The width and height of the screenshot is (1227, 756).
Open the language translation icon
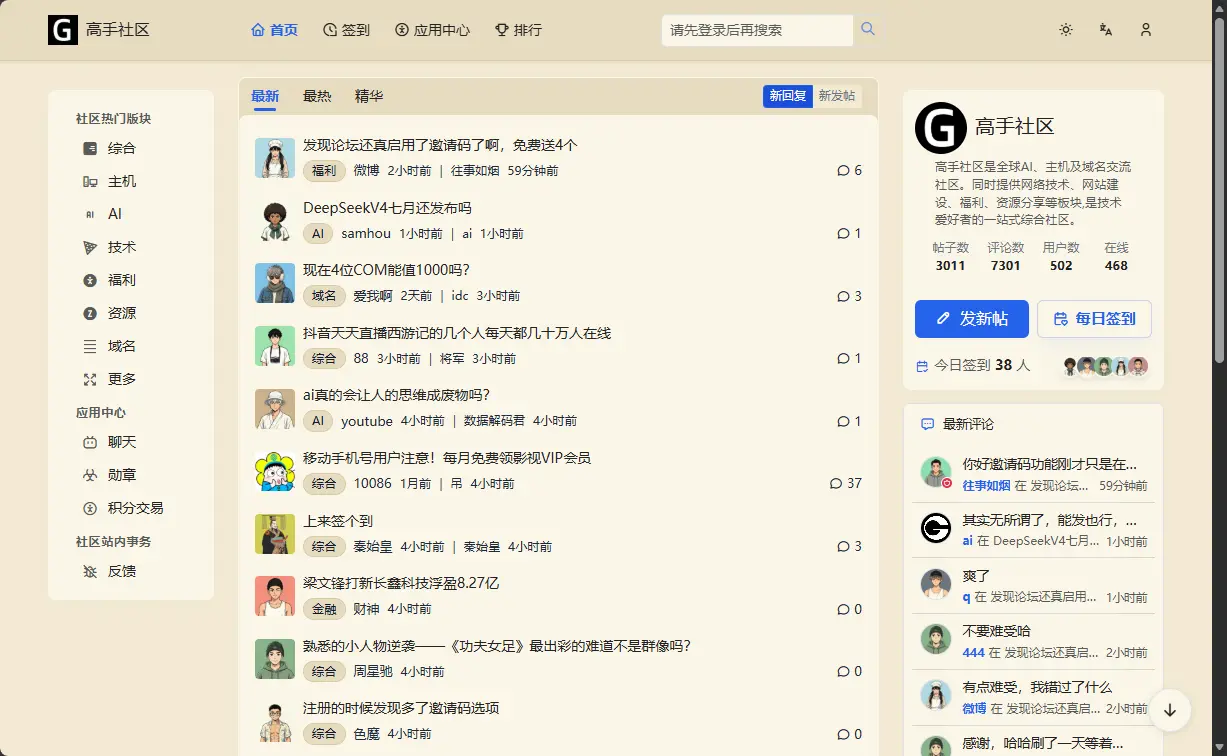[x=1106, y=30]
